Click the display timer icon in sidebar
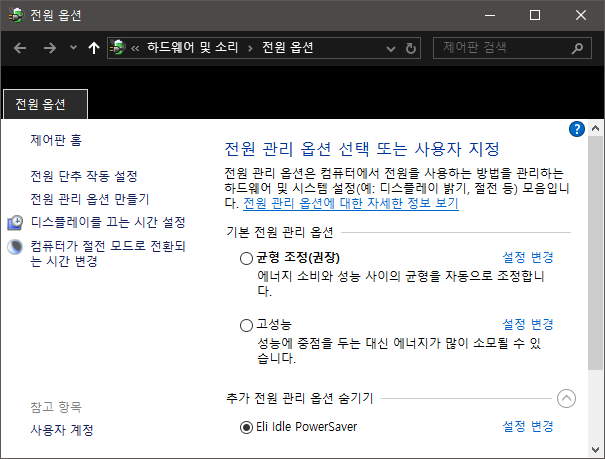 [x=15, y=223]
